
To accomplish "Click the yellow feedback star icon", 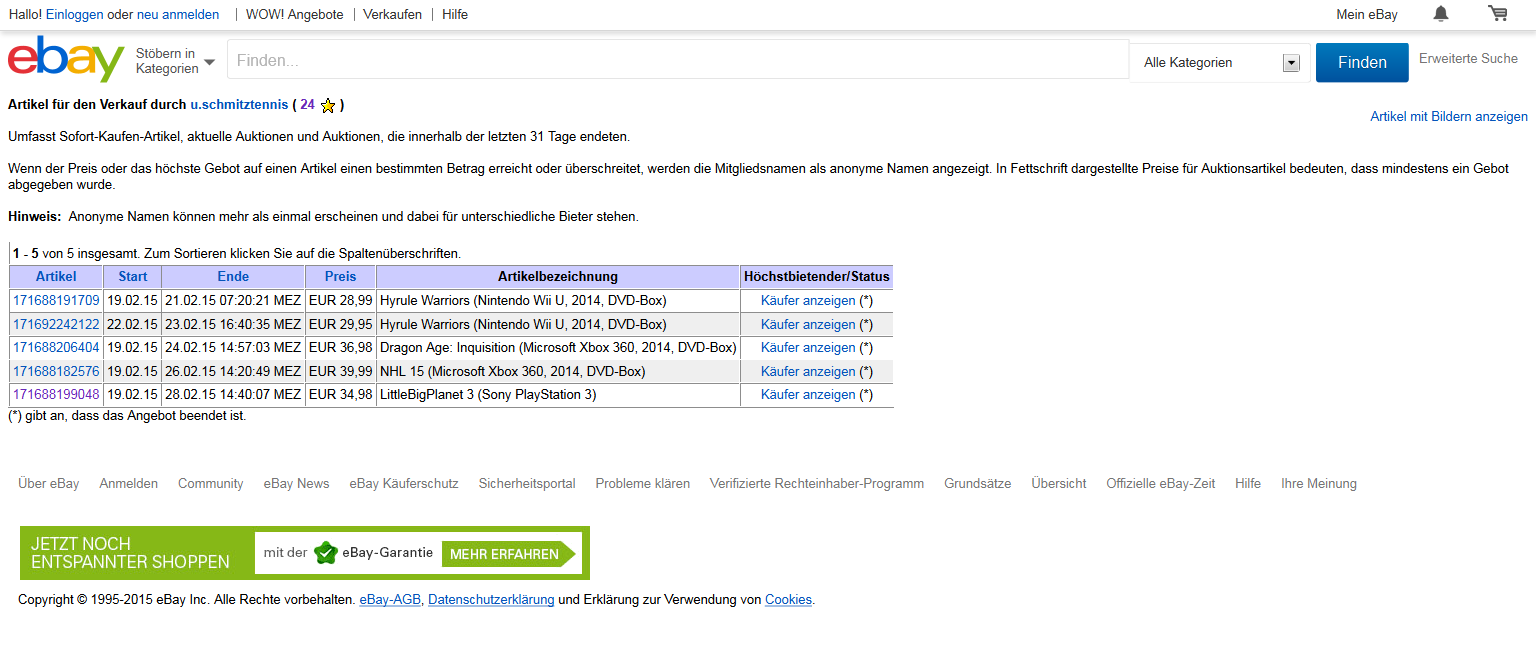I will (328, 105).
